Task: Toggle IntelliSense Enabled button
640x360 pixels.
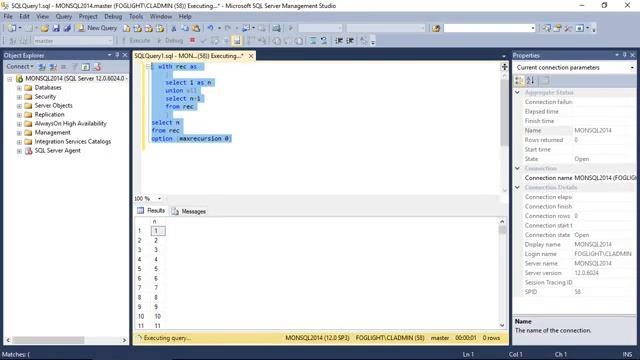Action: (237, 40)
